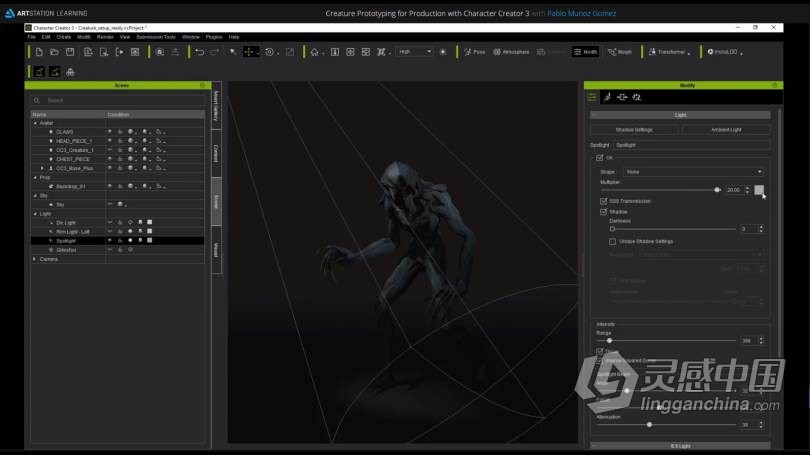
Task: Toggle the spotlight On checkbox
Action: (x=599, y=158)
